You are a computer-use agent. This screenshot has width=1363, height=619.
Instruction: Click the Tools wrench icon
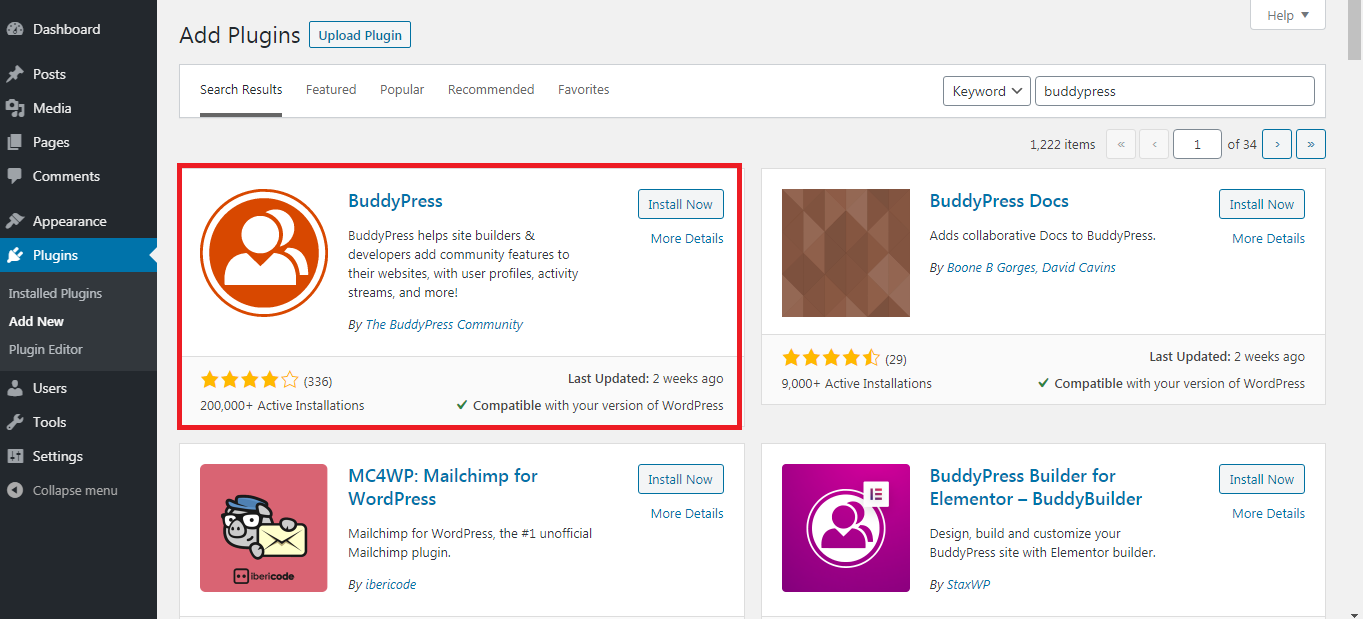tap(15, 422)
